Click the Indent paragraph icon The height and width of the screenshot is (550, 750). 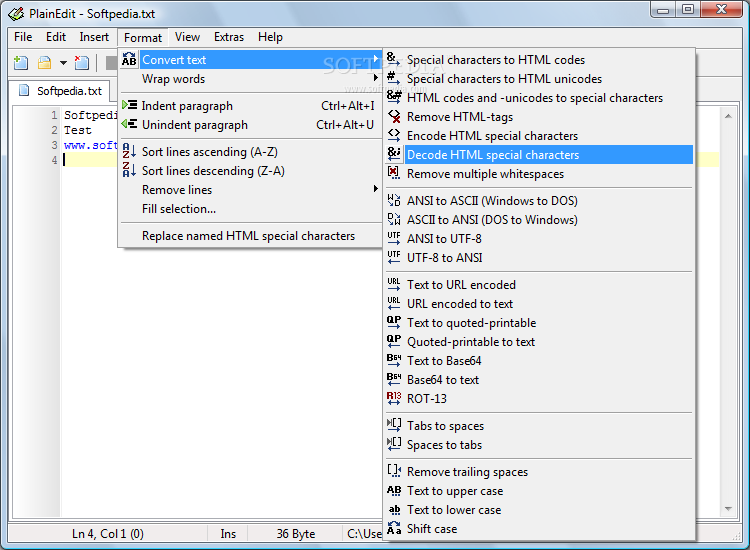pos(130,105)
